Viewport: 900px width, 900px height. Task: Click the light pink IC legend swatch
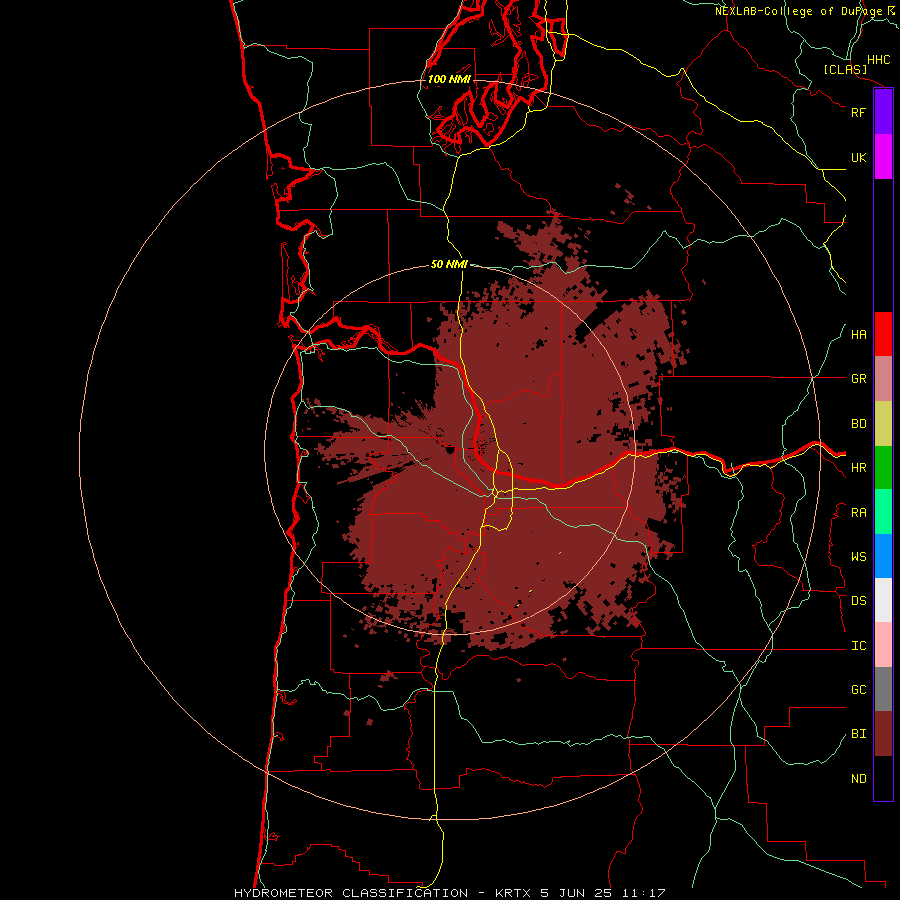tap(883, 645)
